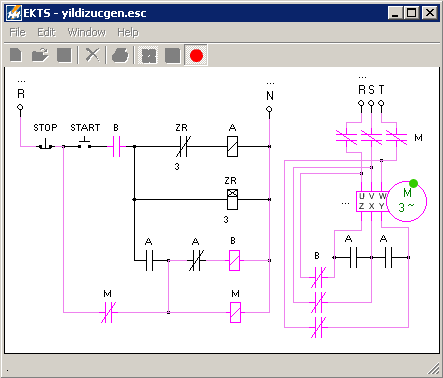Click the three-phase motor M symbol
The height and width of the screenshot is (378, 443).
(x=407, y=201)
